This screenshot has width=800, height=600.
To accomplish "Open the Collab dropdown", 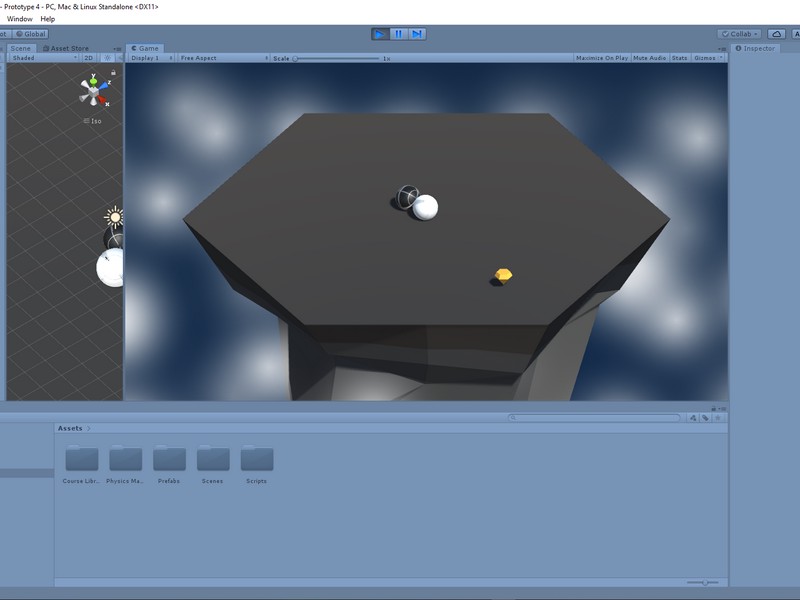I will [739, 34].
